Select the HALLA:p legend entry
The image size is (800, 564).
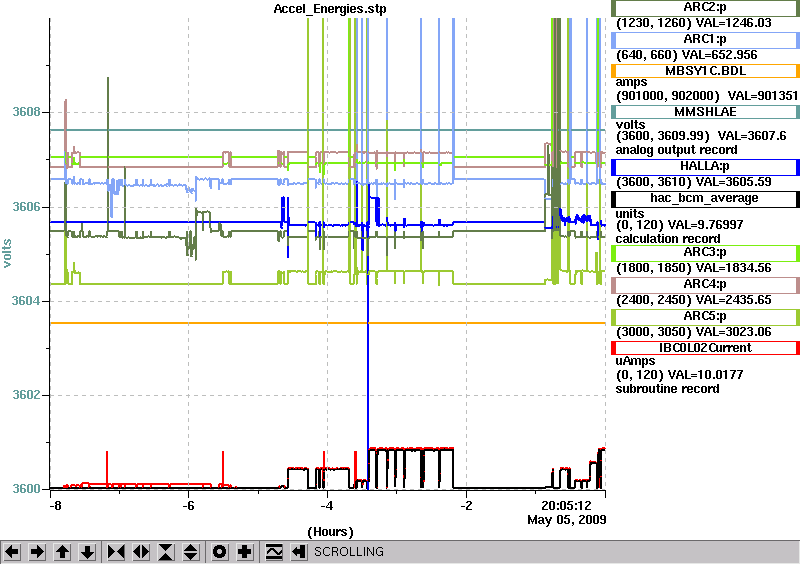705,166
